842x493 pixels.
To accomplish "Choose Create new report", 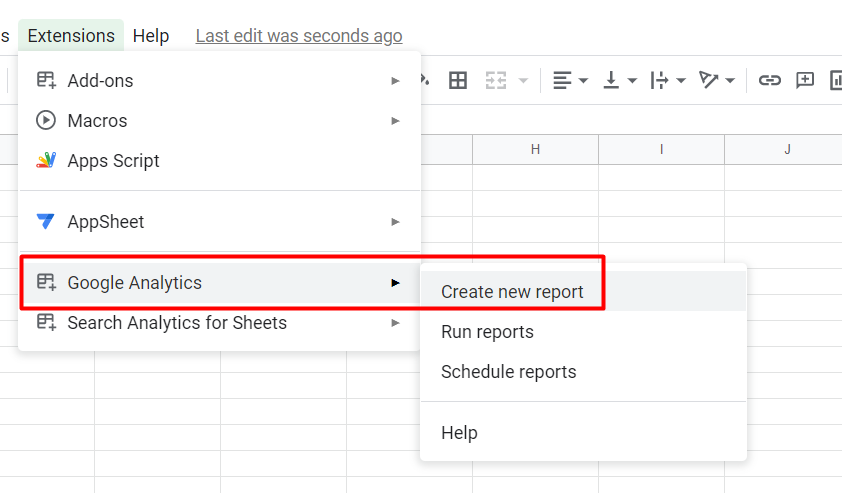I will coord(583,292).
